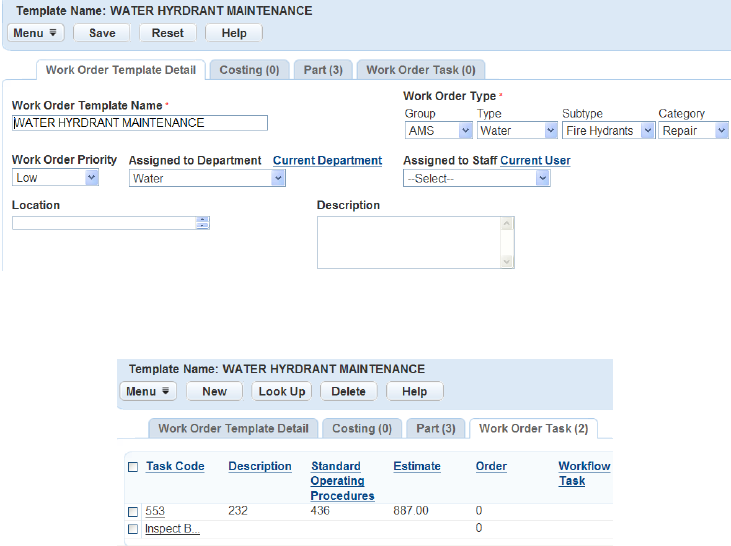731x546 pixels.
Task: Switch to the Costing (0) tab at top
Action: (249, 70)
